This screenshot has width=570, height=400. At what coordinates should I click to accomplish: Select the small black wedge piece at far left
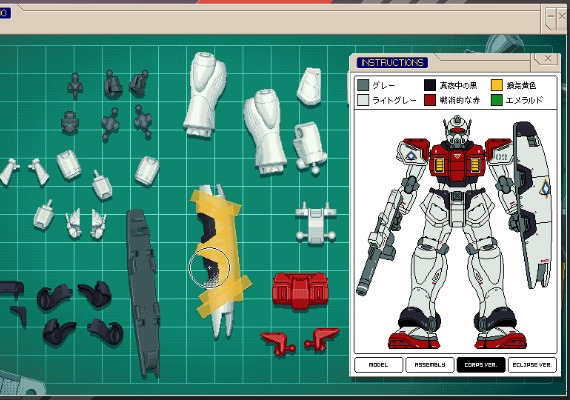(19, 316)
